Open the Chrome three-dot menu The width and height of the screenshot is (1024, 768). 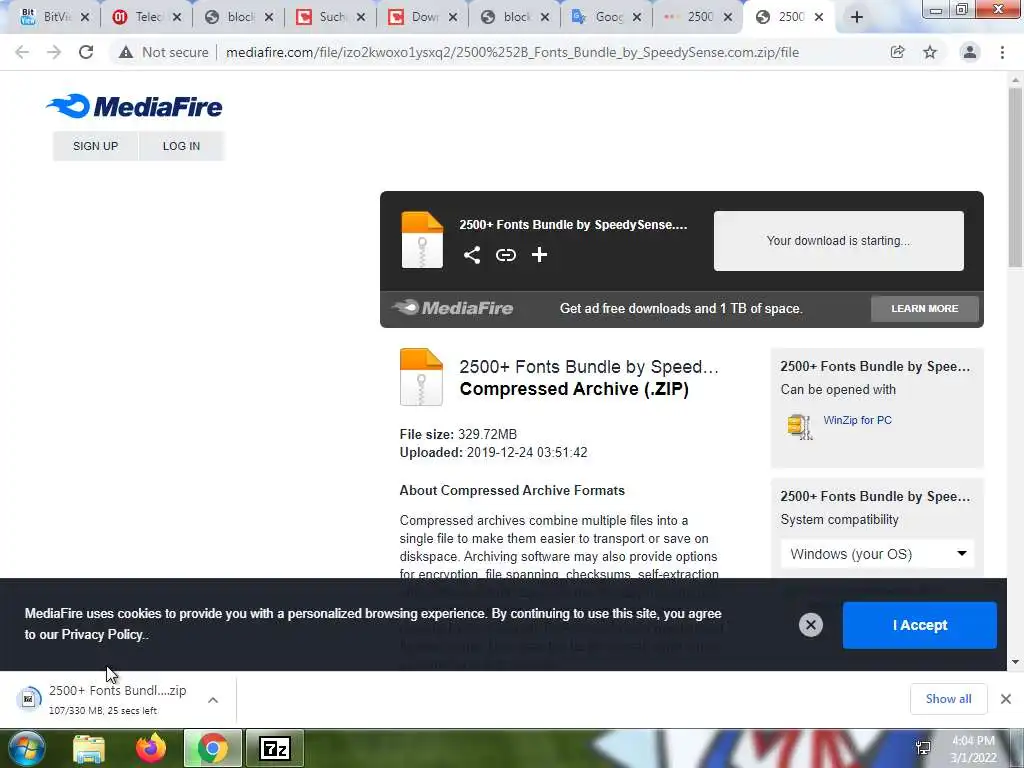pos(1002,52)
